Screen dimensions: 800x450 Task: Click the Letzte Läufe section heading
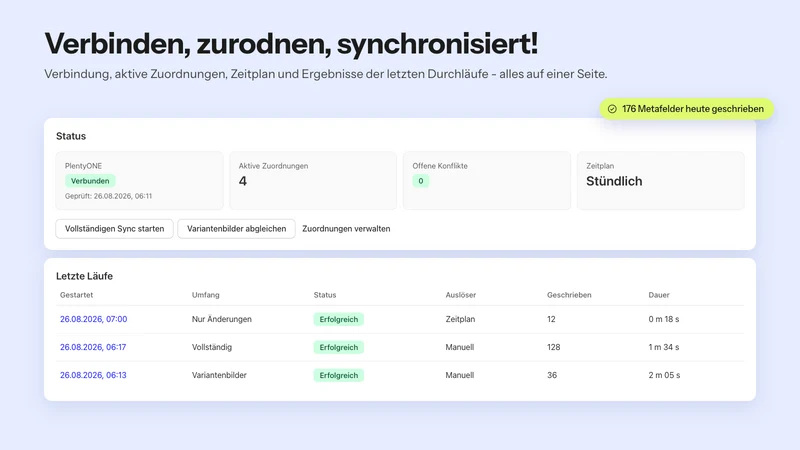(84, 276)
